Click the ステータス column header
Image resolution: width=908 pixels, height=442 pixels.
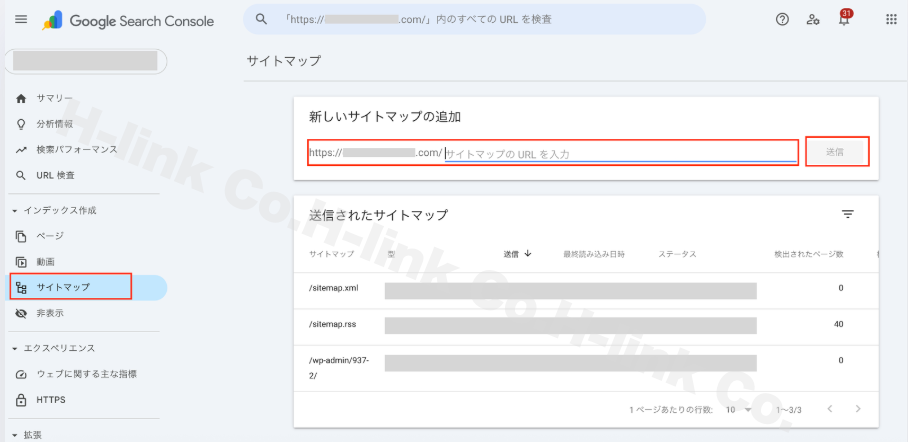(x=677, y=254)
